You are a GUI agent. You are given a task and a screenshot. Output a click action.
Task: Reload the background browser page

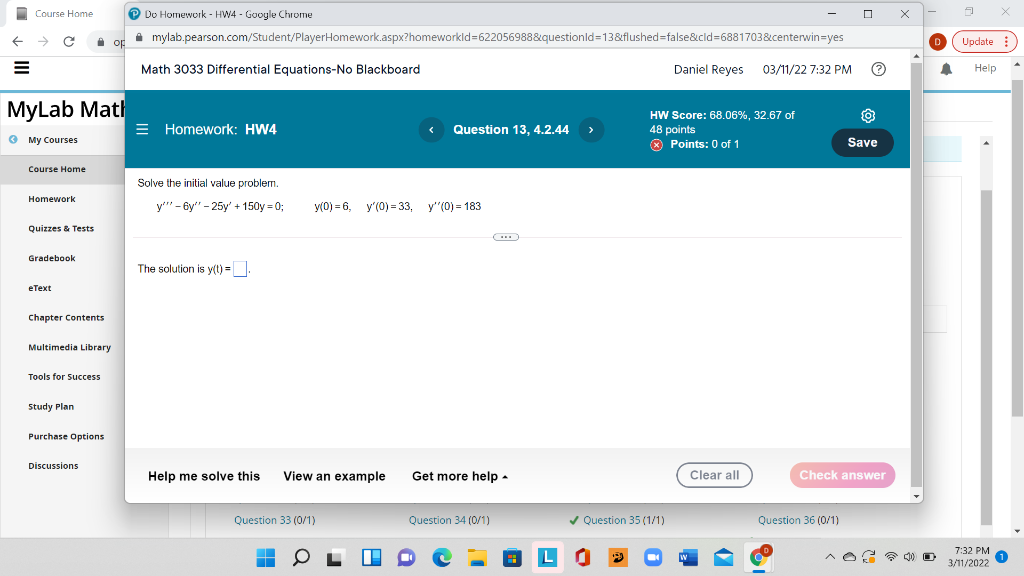click(69, 41)
